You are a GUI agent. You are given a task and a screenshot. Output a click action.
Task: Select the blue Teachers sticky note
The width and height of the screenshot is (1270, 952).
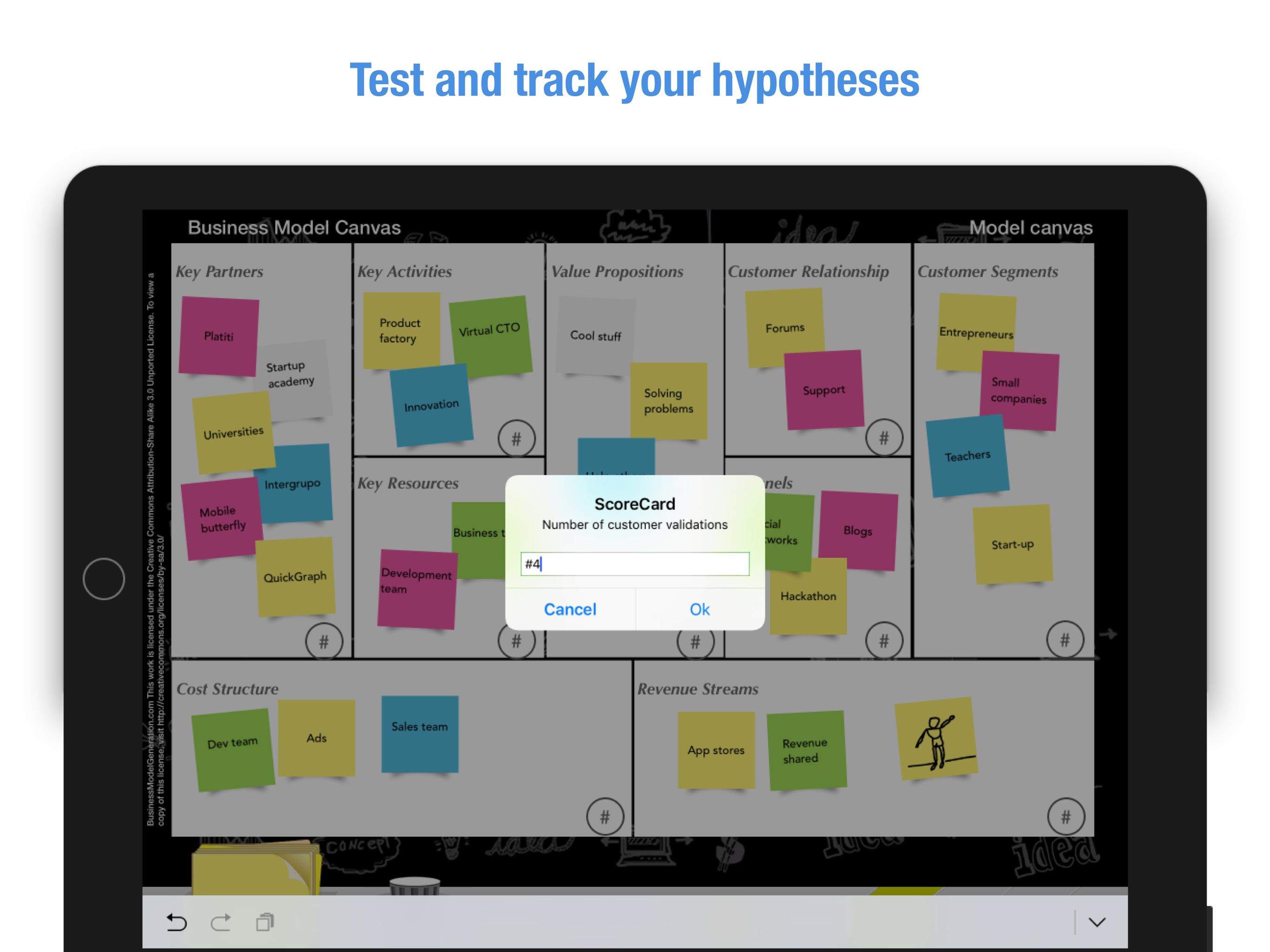coord(967,456)
